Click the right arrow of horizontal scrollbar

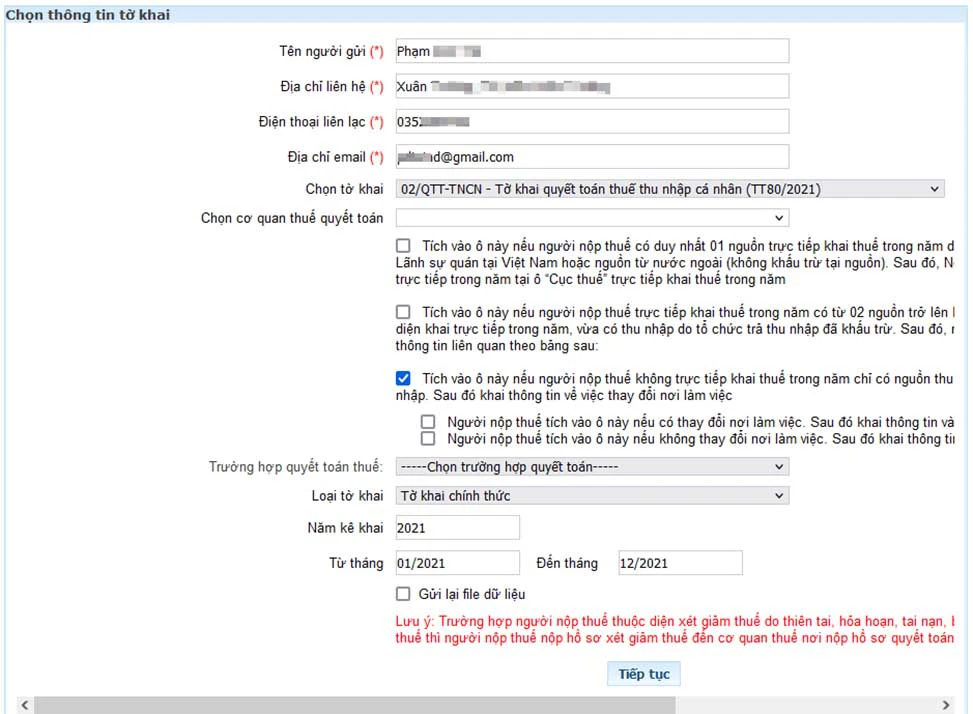pos(944,704)
